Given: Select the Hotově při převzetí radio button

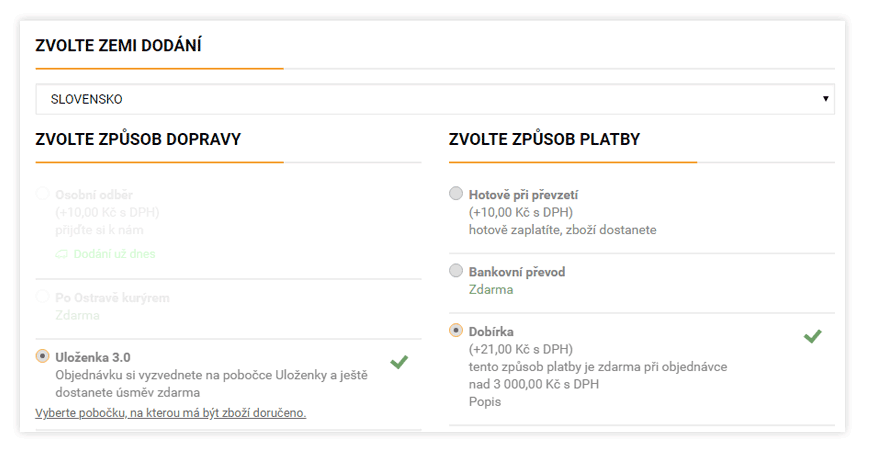Looking at the screenshot, I should coord(456,193).
